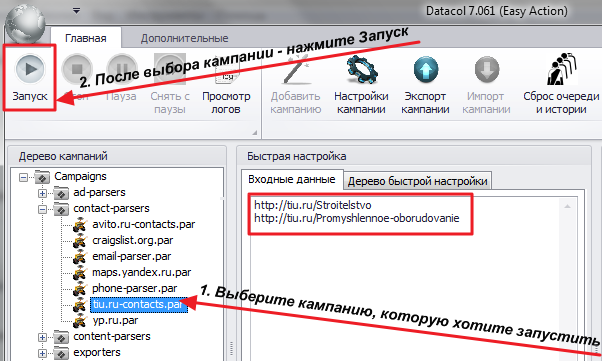Screen dimensions: 602x361
Task: Click the phone-parser.par robot icon
Action: click(x=80, y=289)
